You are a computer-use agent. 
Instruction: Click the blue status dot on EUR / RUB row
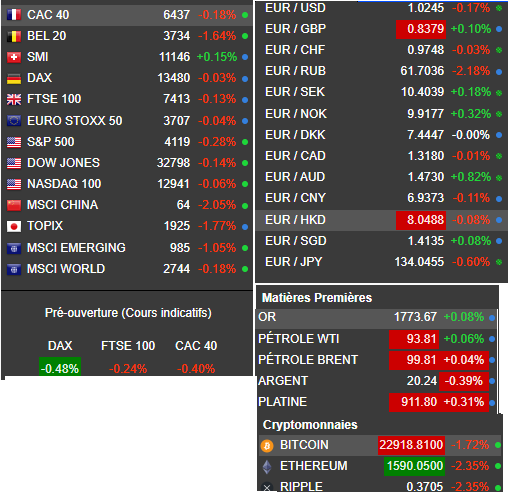499,72
